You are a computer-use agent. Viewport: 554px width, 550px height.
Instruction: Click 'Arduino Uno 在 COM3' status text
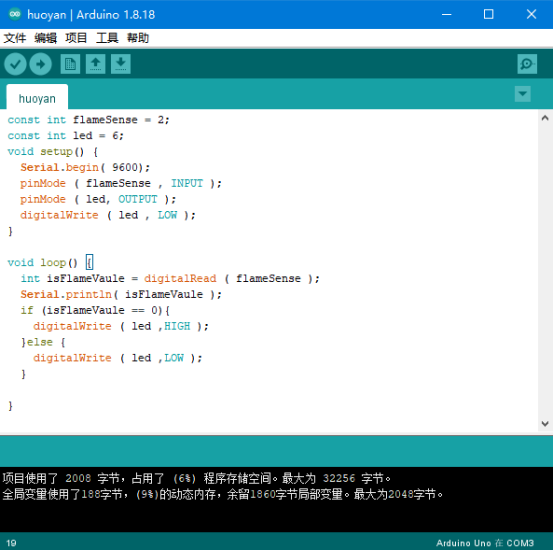click(x=485, y=543)
